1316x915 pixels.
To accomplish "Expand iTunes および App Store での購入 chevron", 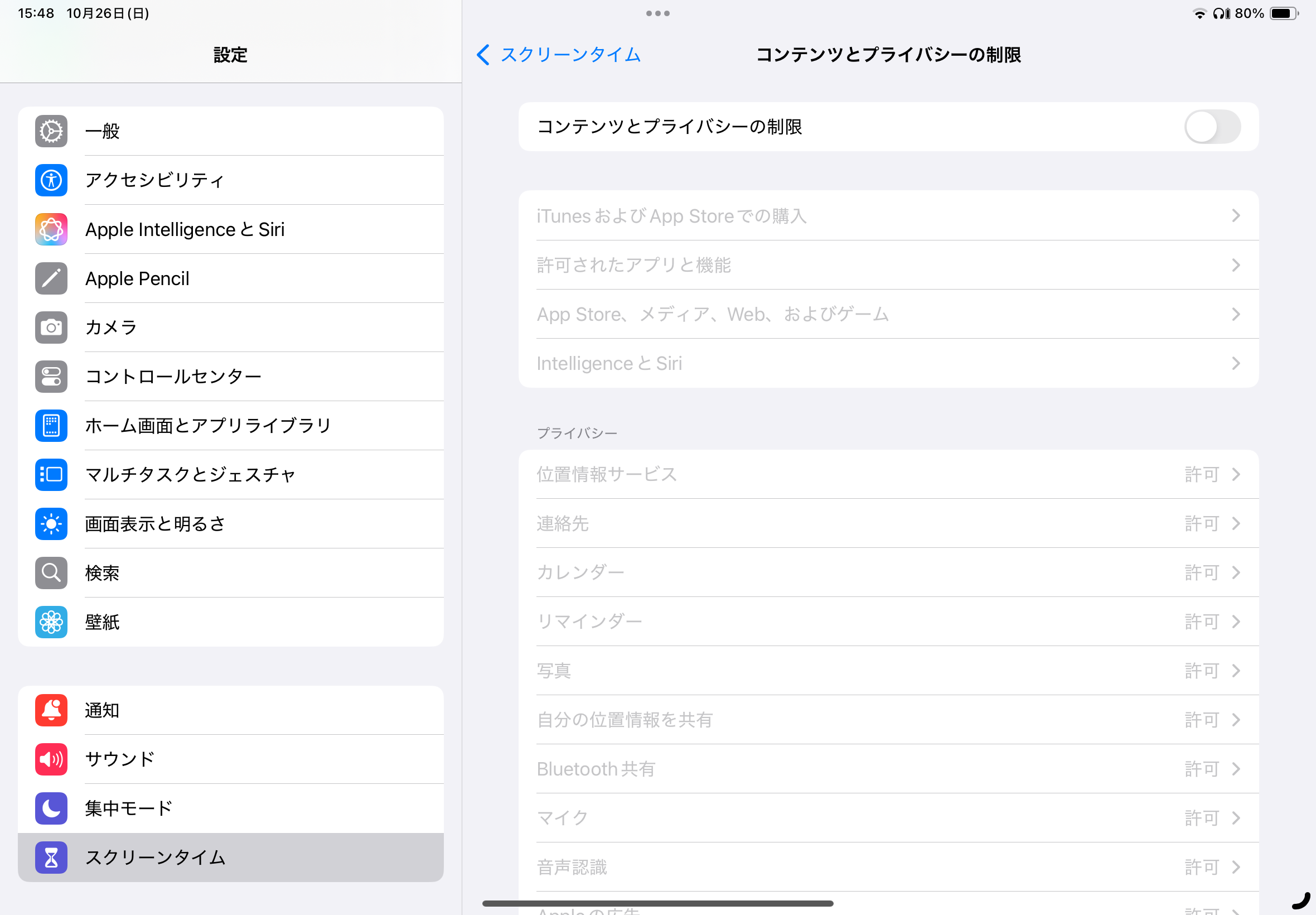I will coord(1236,216).
